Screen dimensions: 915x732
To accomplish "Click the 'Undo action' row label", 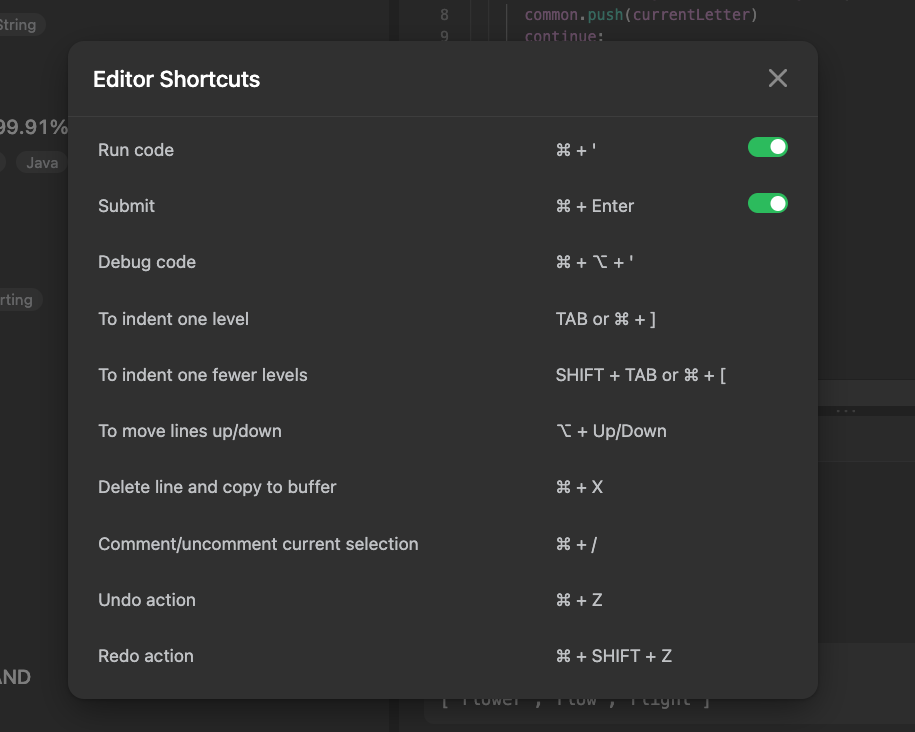I will (x=146, y=600).
